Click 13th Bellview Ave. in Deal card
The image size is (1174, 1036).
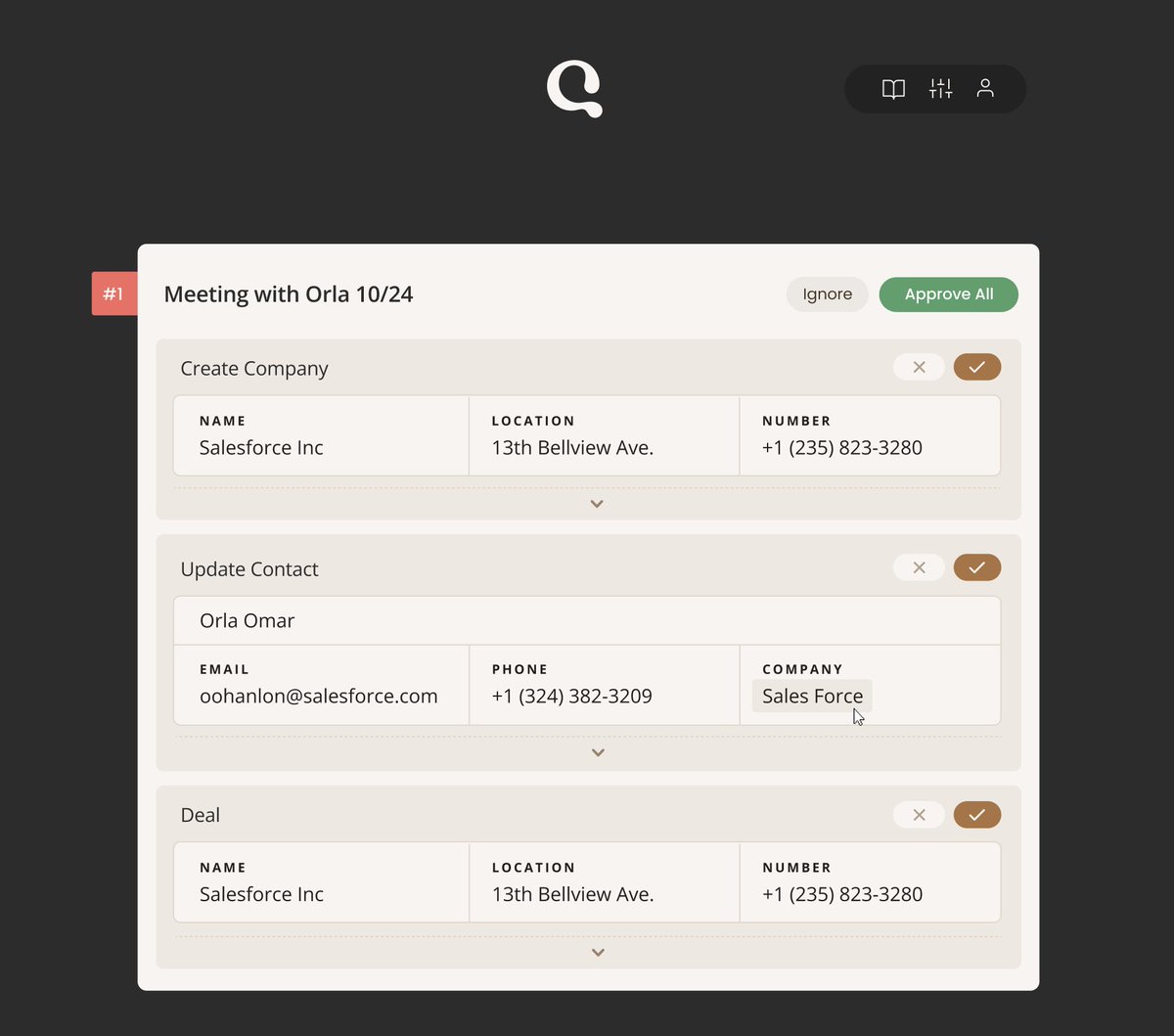pos(572,894)
